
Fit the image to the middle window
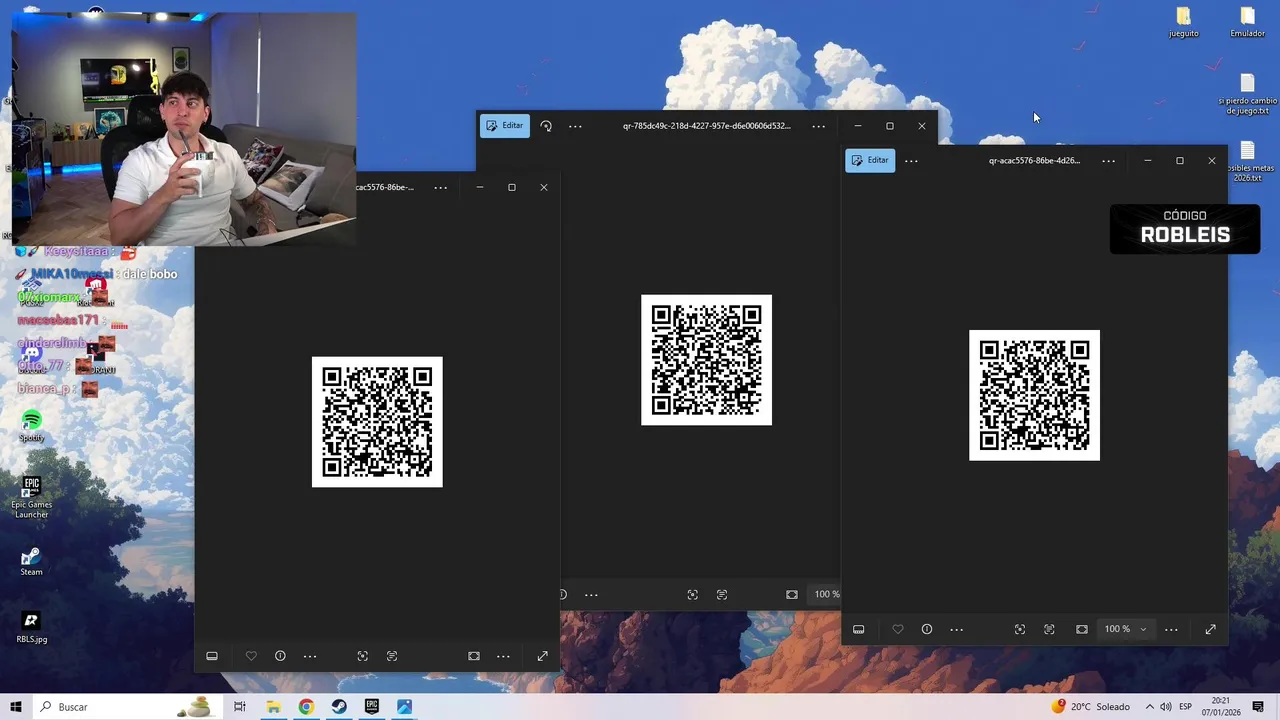(792, 594)
